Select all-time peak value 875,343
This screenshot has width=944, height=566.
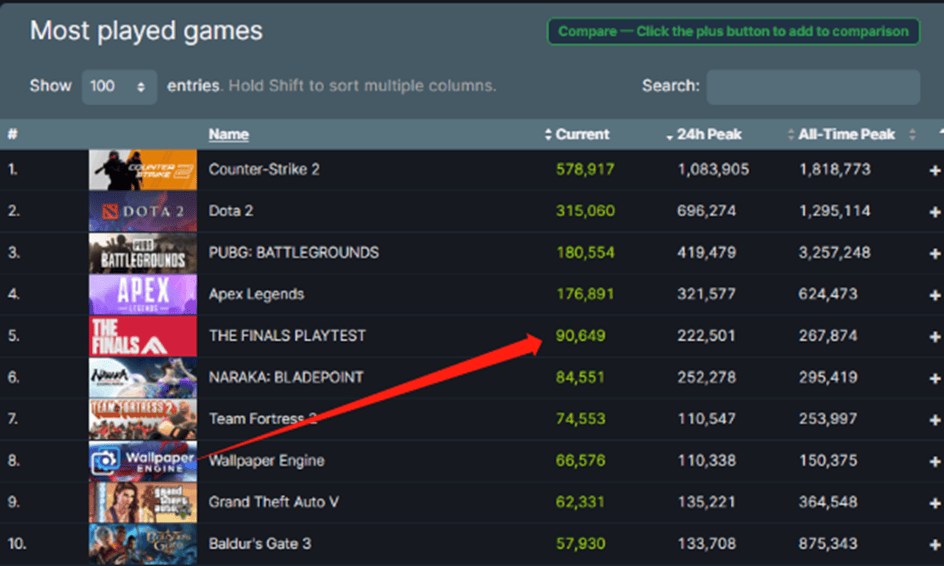[x=828, y=543]
